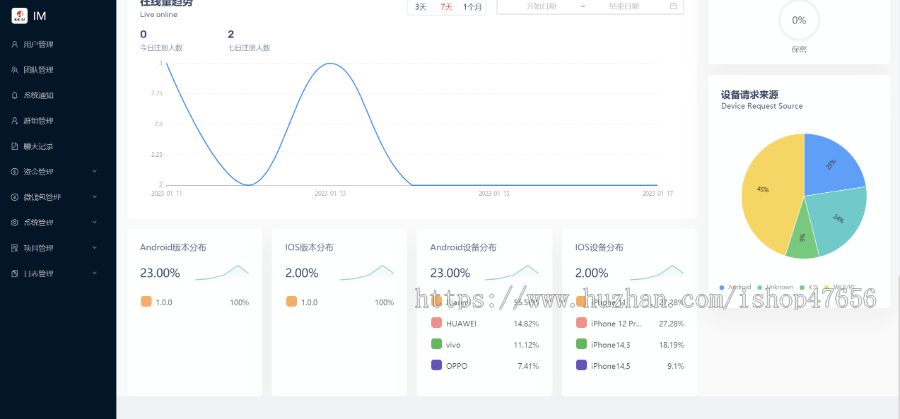Toggle Android series in pie legend
The height and width of the screenshot is (419, 900).
point(735,287)
